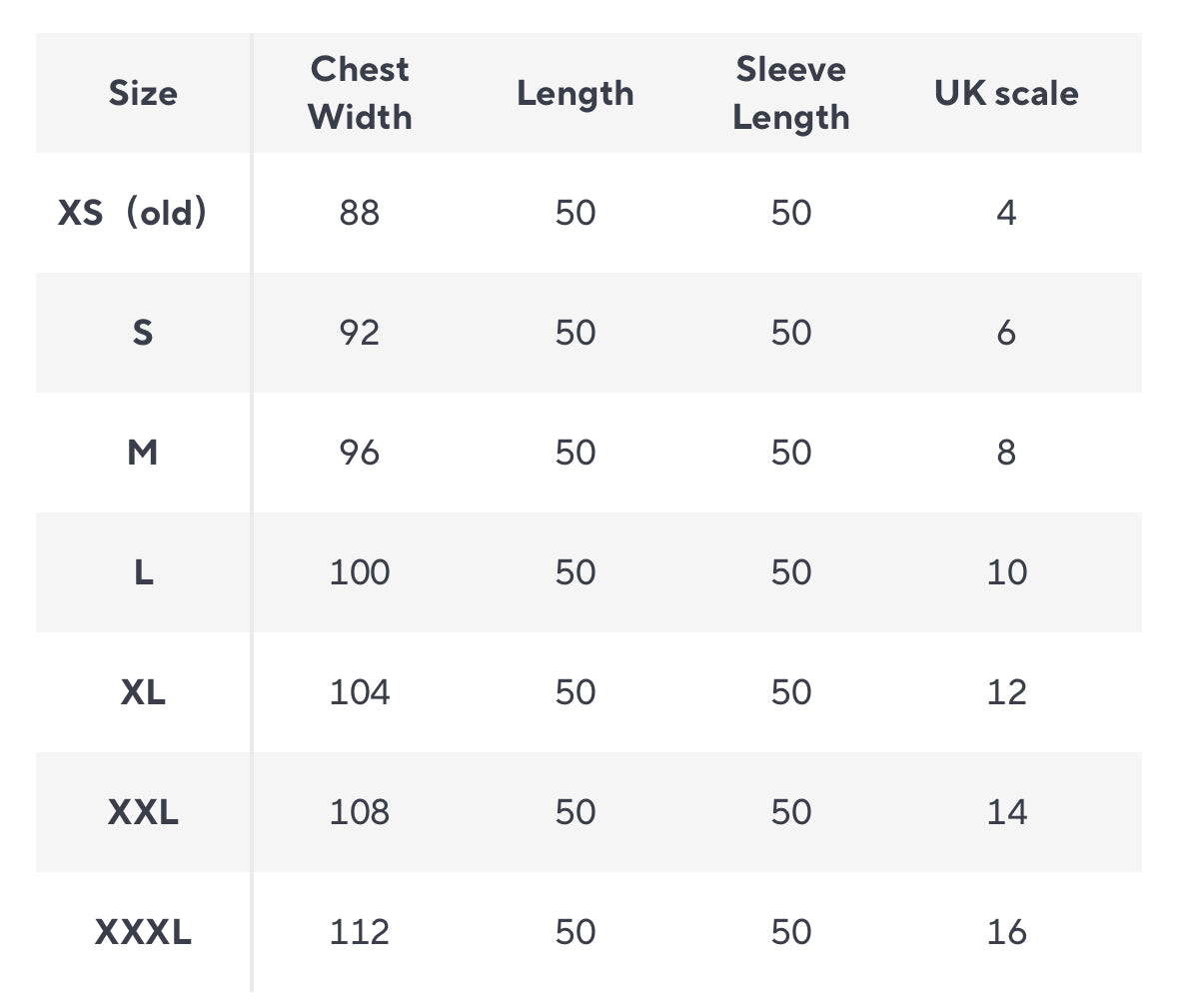Click the Sleeve Length column header
Image resolution: width=1178 pixels, height=1008 pixels.
tap(790, 93)
